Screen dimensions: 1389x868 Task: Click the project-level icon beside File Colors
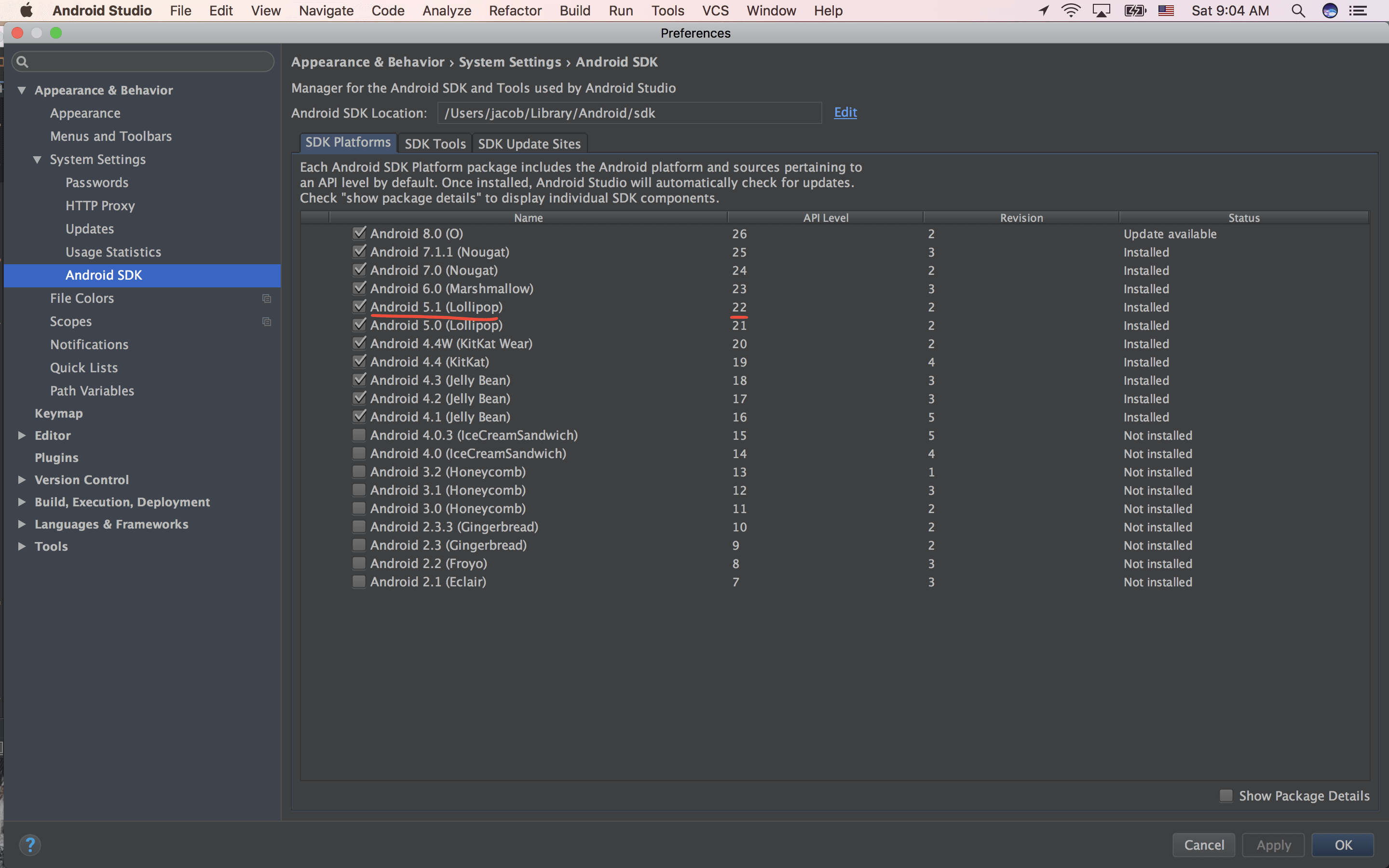click(x=266, y=298)
